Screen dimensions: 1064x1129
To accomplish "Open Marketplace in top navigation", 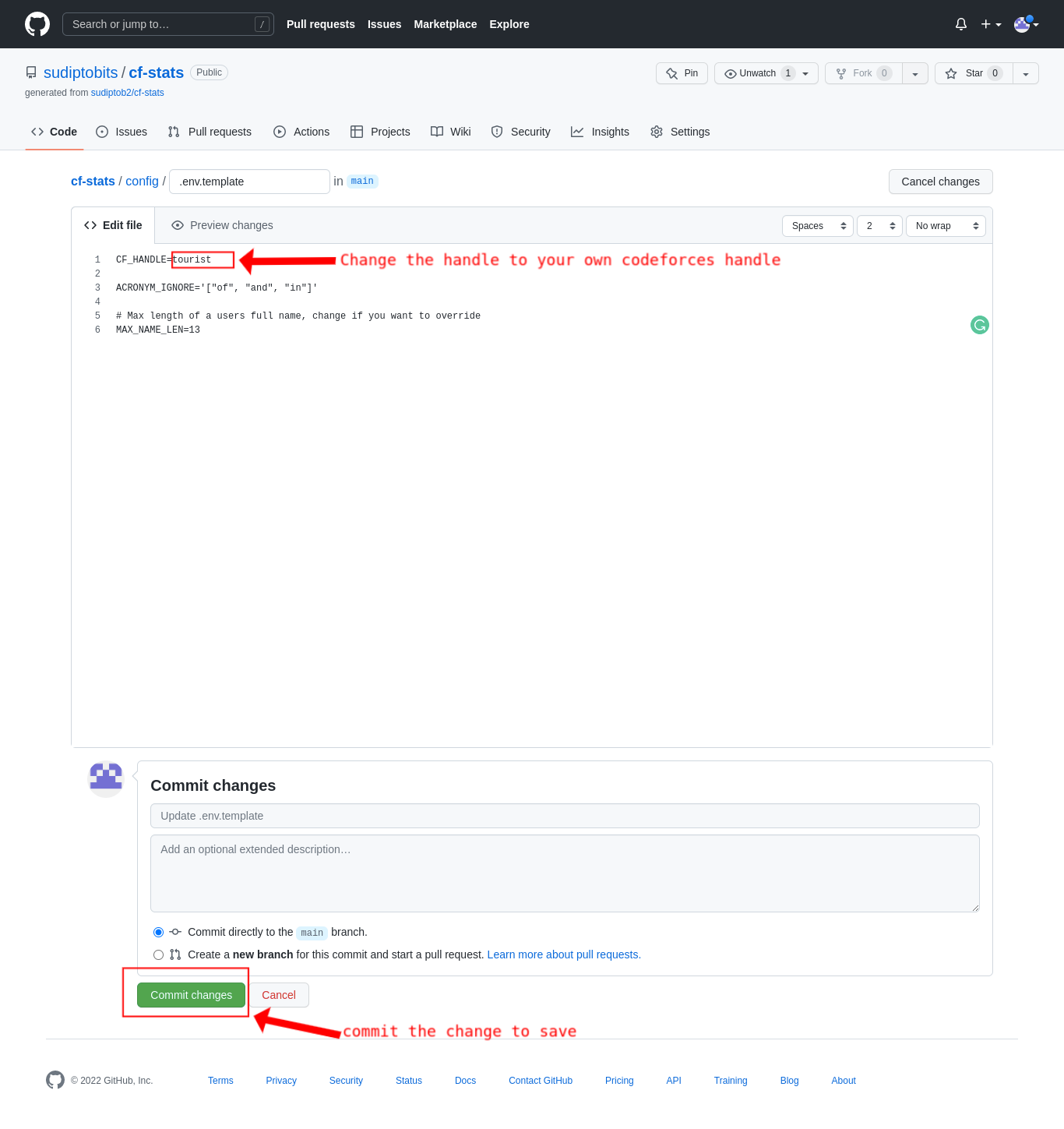I will pyautogui.click(x=446, y=24).
